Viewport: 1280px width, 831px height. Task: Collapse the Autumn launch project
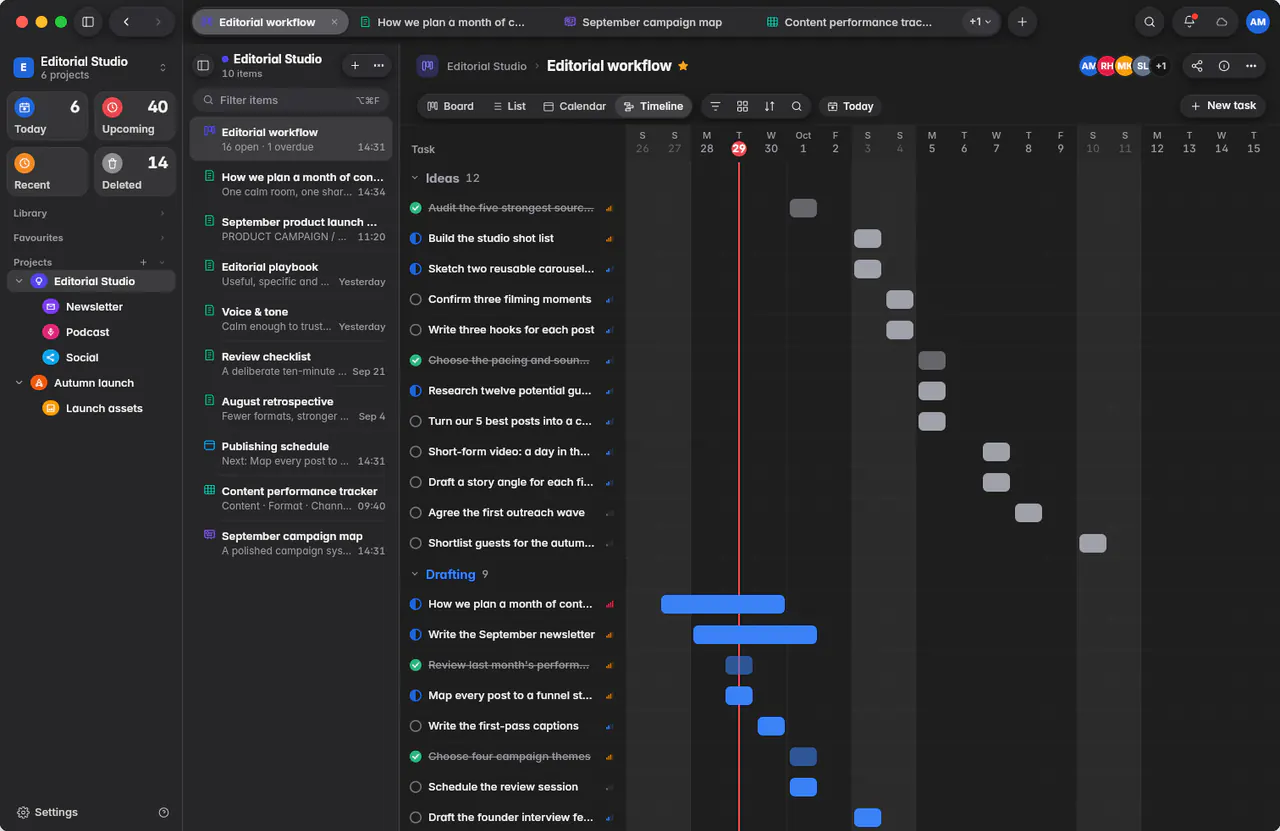click(x=19, y=383)
